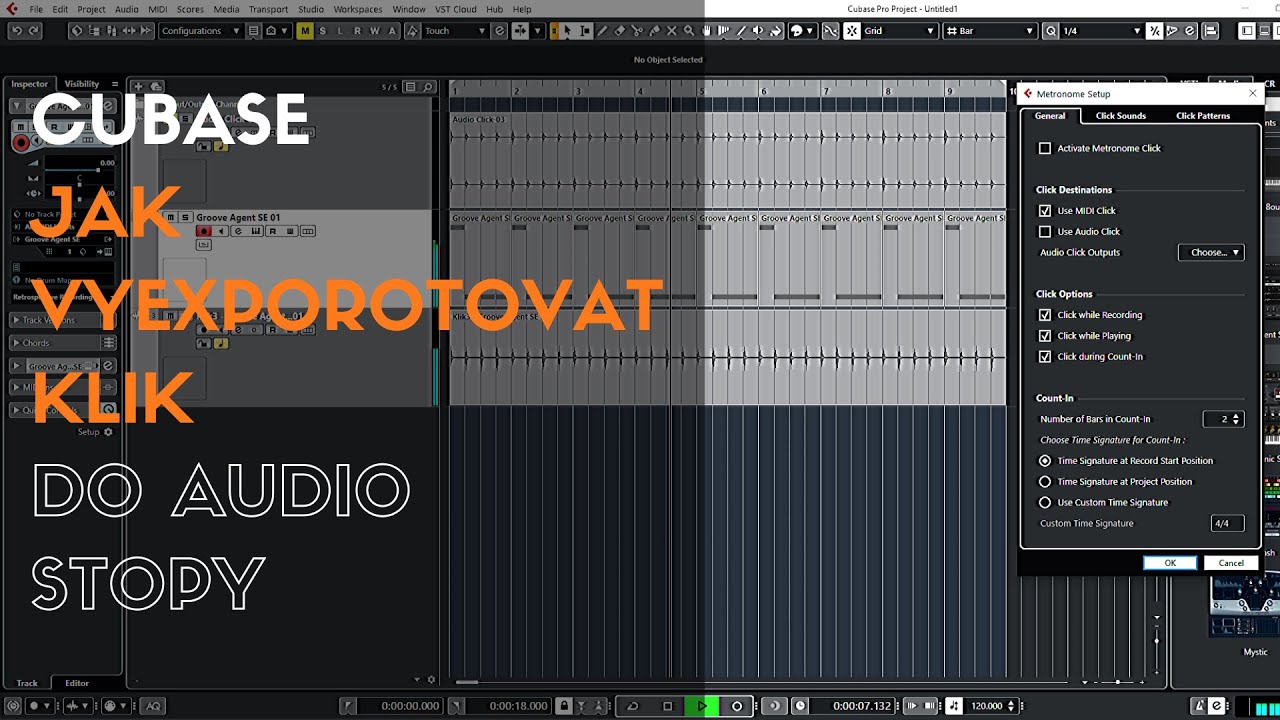Select the Glue tool
This screenshot has height=720, width=1280.
coord(654,31)
